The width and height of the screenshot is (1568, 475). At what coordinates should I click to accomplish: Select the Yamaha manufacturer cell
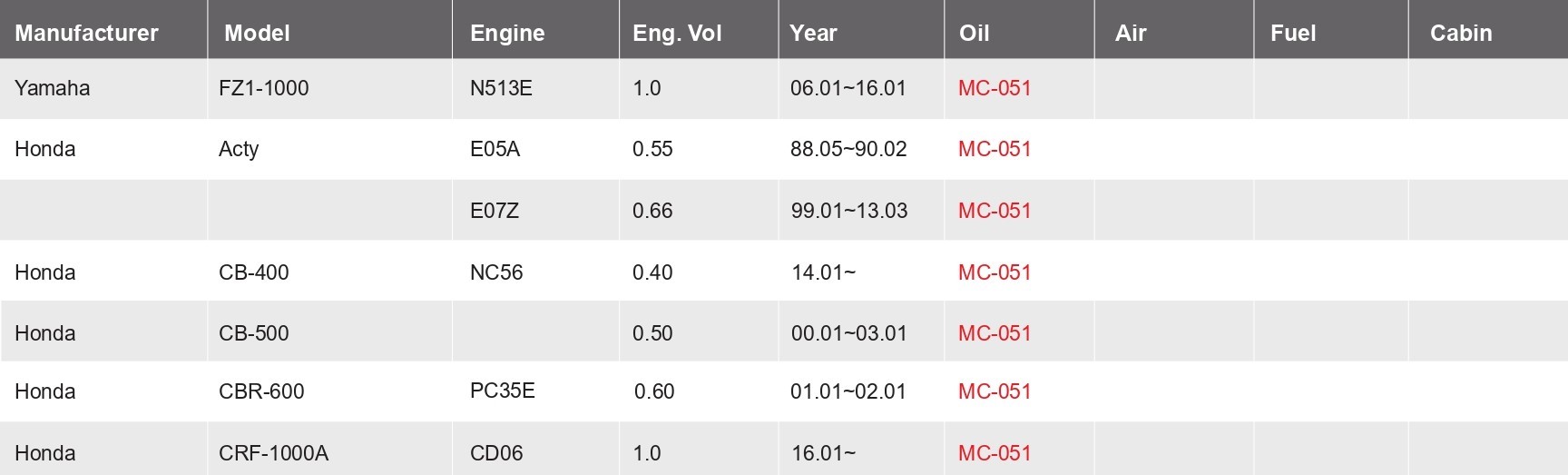[x=53, y=88]
